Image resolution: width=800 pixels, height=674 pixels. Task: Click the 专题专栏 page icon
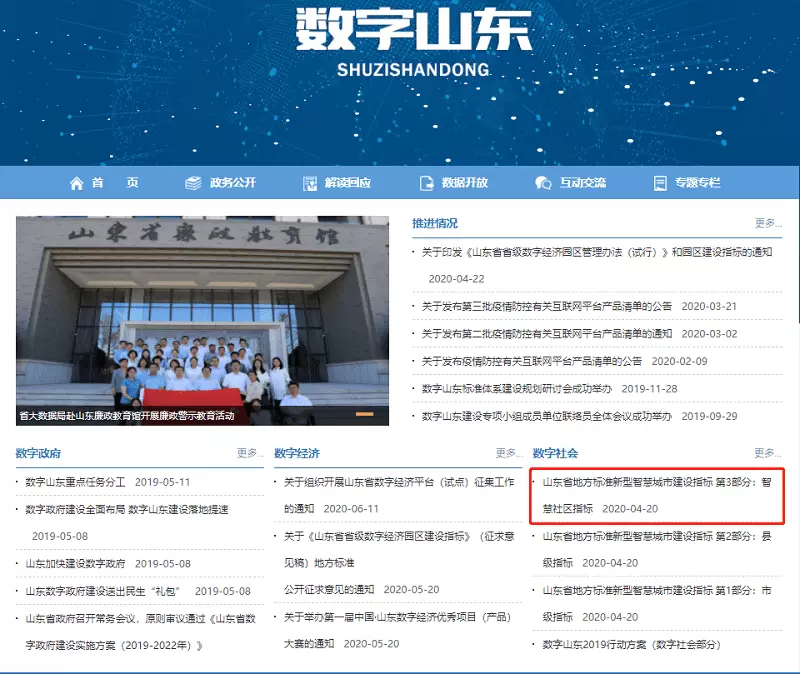[x=660, y=183]
